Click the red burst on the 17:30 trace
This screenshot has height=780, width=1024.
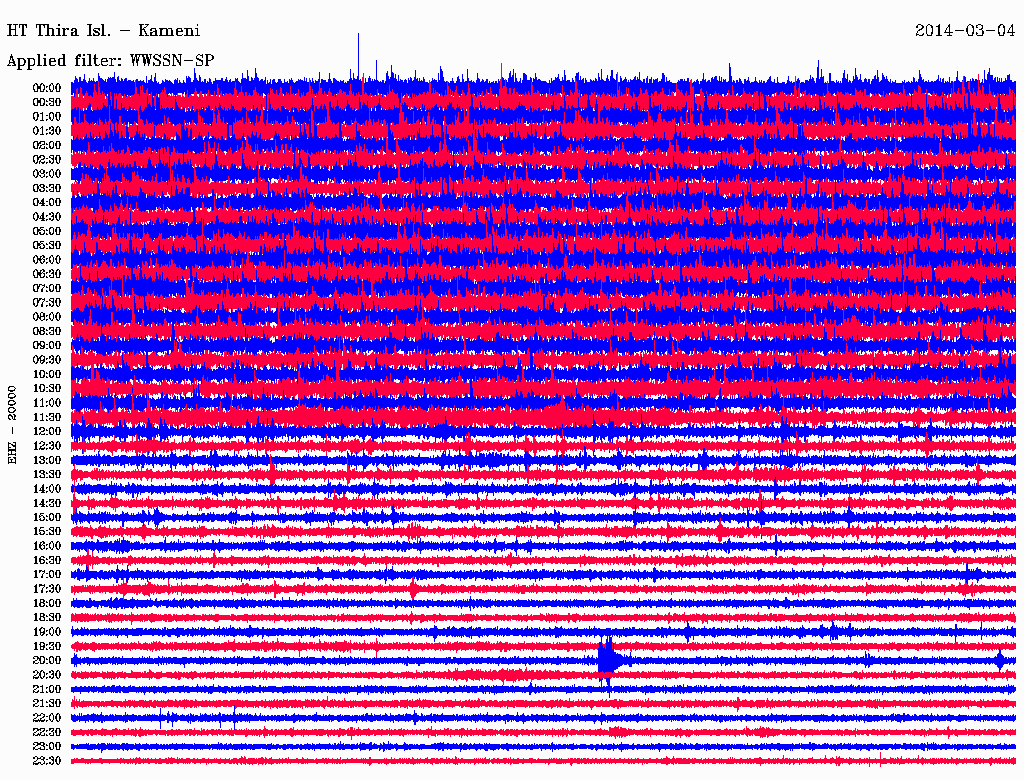(x=413, y=589)
